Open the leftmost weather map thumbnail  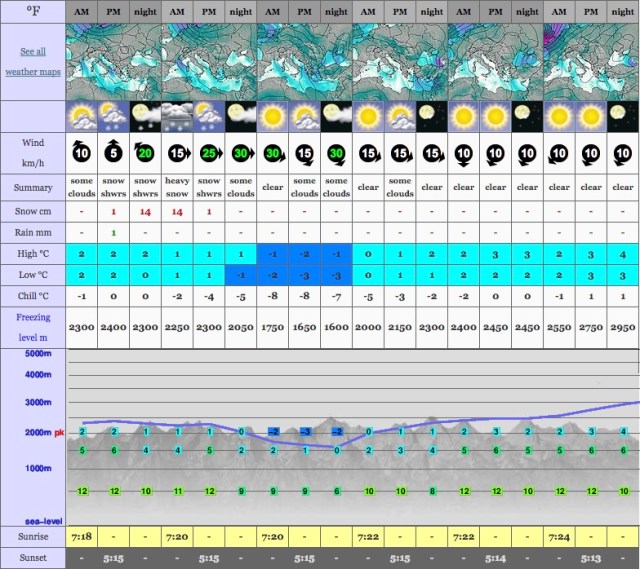(113, 62)
